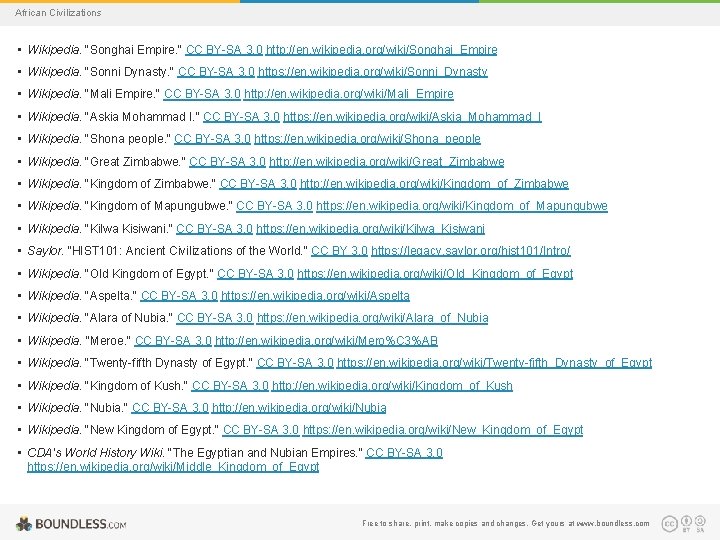
Task: Open the Kingdom of Mapungubwe URL
Action: (x=461, y=206)
